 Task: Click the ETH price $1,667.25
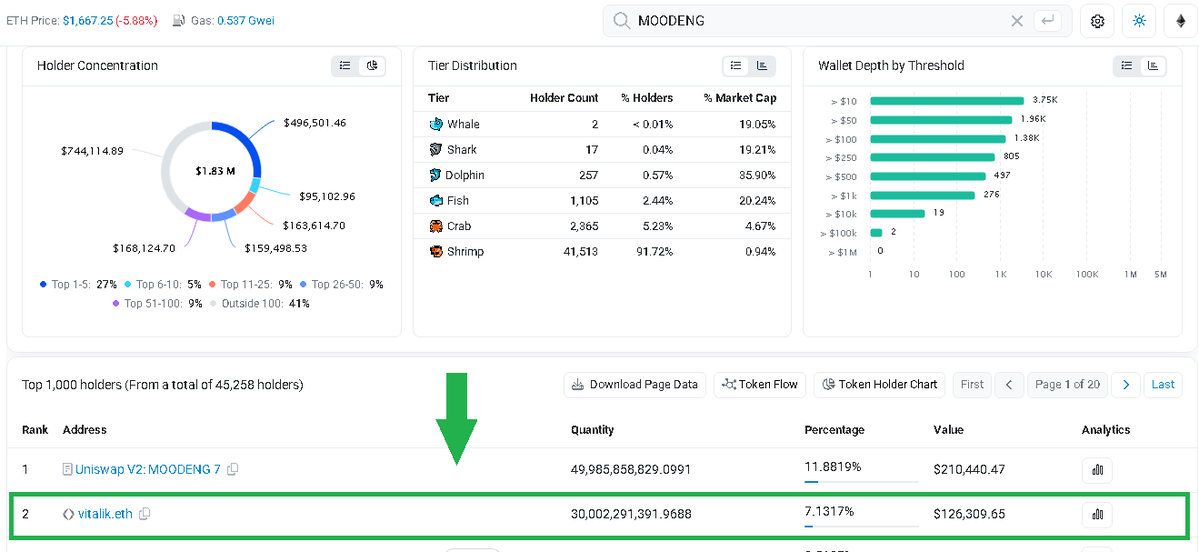(87, 21)
